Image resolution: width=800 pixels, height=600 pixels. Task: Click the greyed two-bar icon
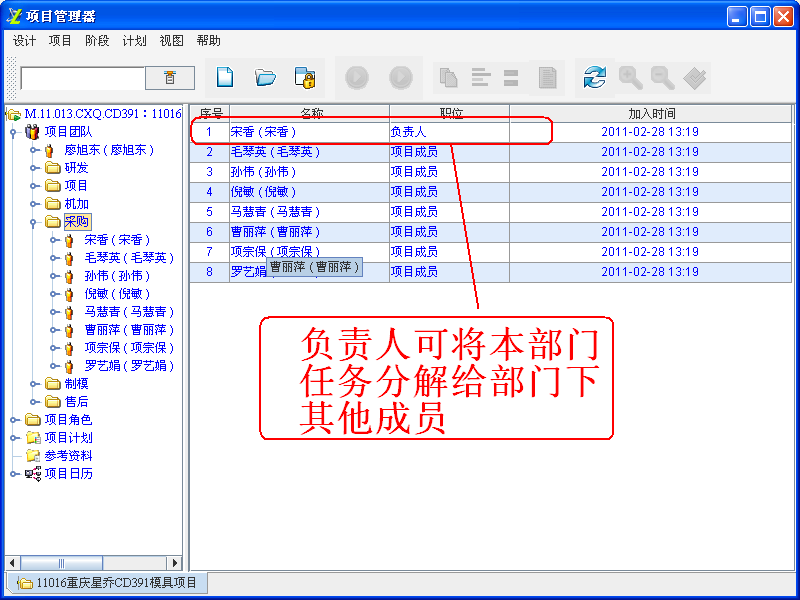(x=511, y=78)
